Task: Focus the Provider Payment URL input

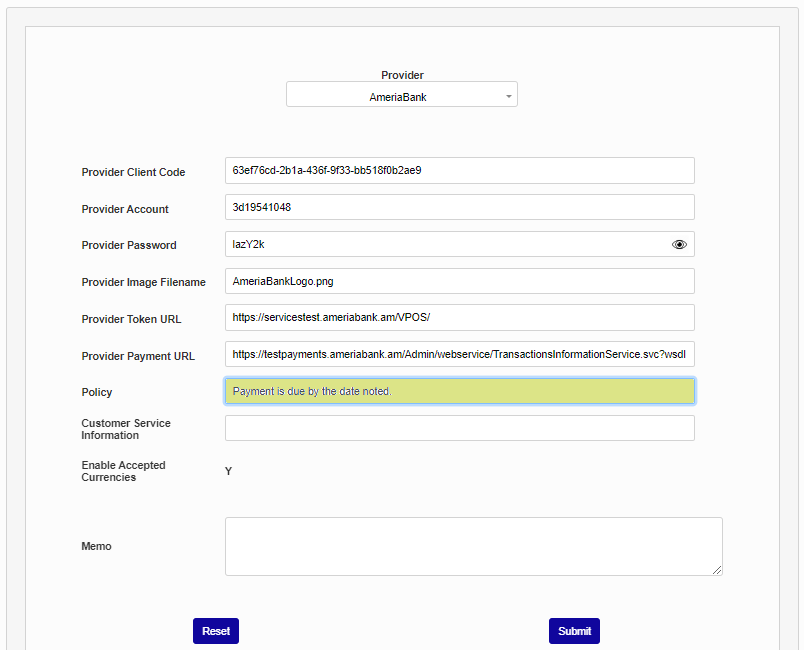Action: (x=459, y=354)
